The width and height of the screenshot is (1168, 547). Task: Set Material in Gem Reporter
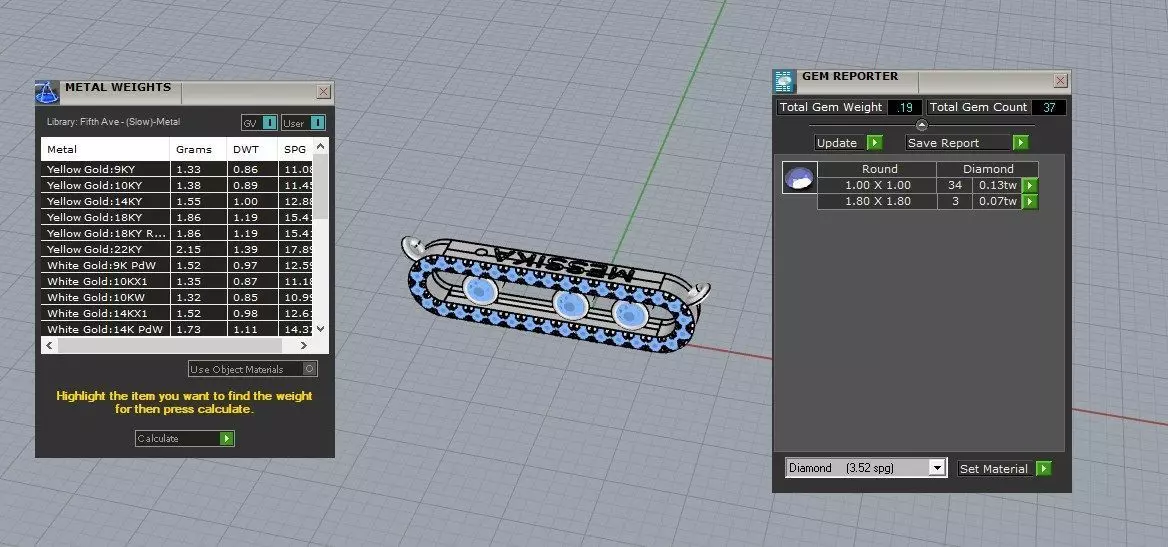[x=1004, y=469]
